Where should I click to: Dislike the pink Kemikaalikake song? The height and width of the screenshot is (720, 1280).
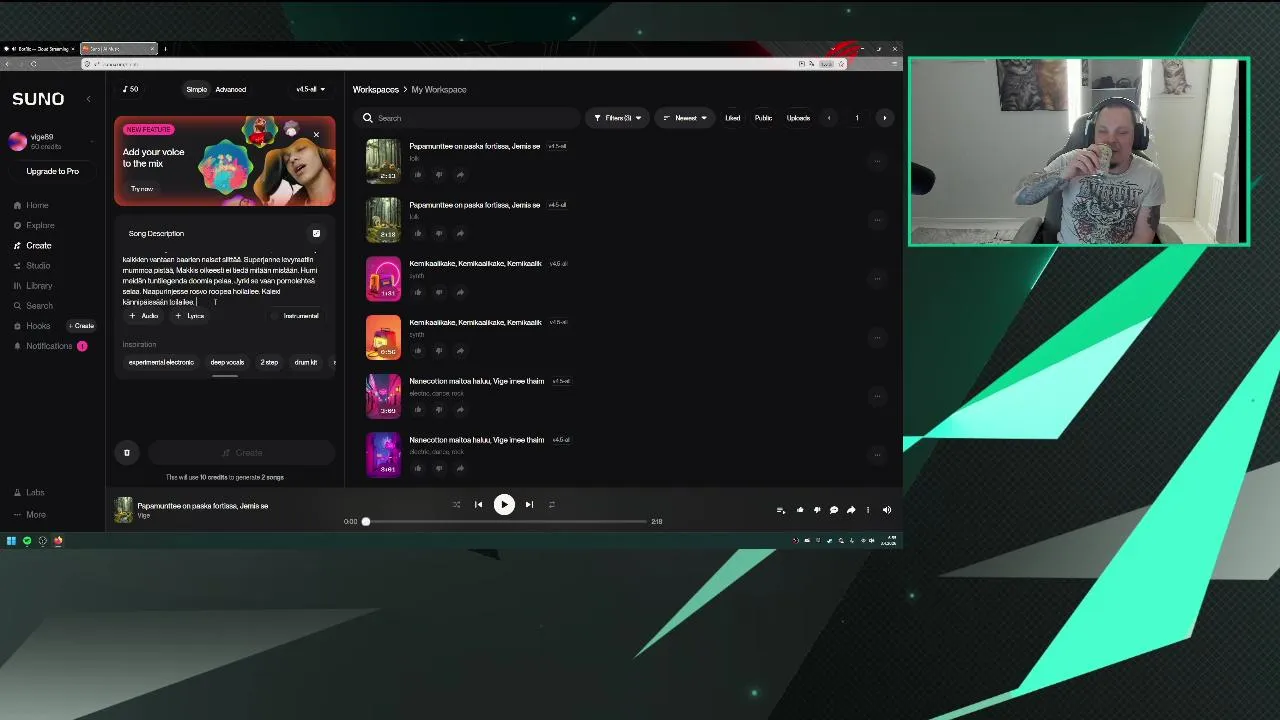(x=439, y=292)
